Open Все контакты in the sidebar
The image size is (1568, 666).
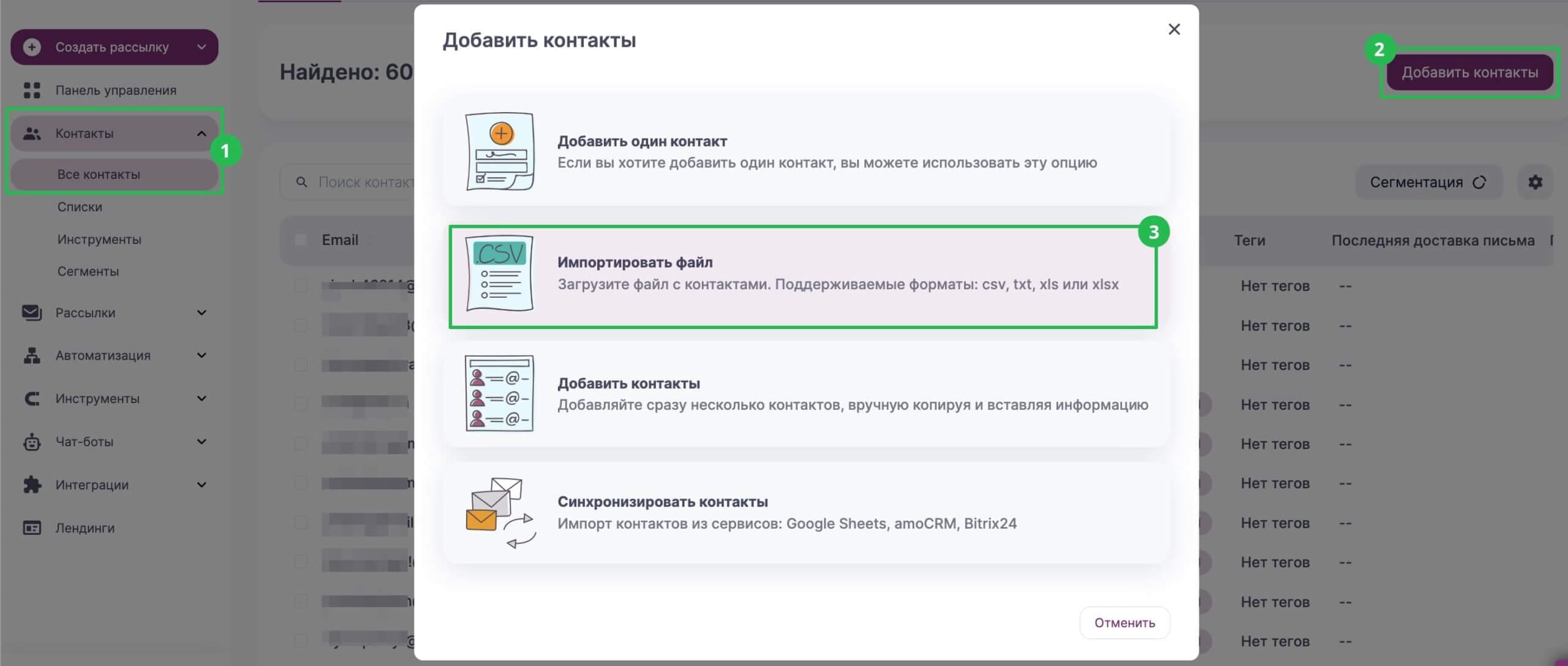(115, 175)
